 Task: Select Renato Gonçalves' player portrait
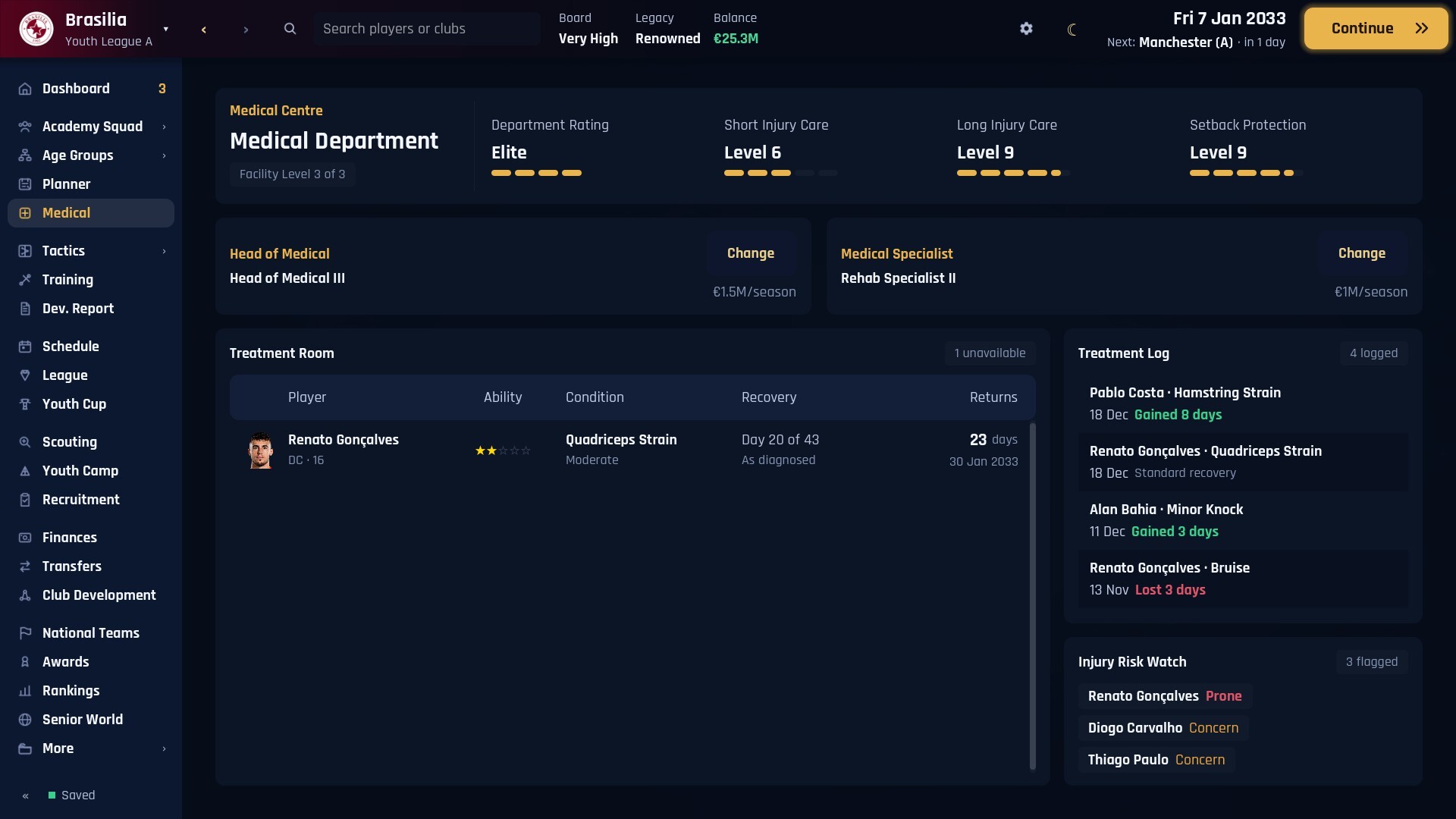[x=260, y=450]
